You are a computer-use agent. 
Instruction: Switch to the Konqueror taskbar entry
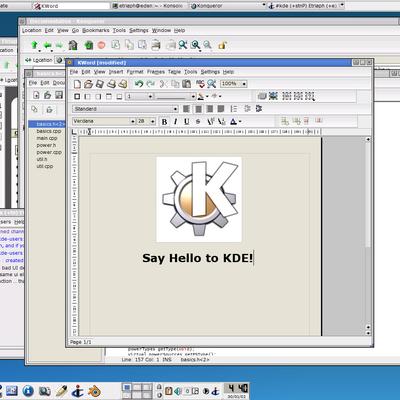[228, 6]
